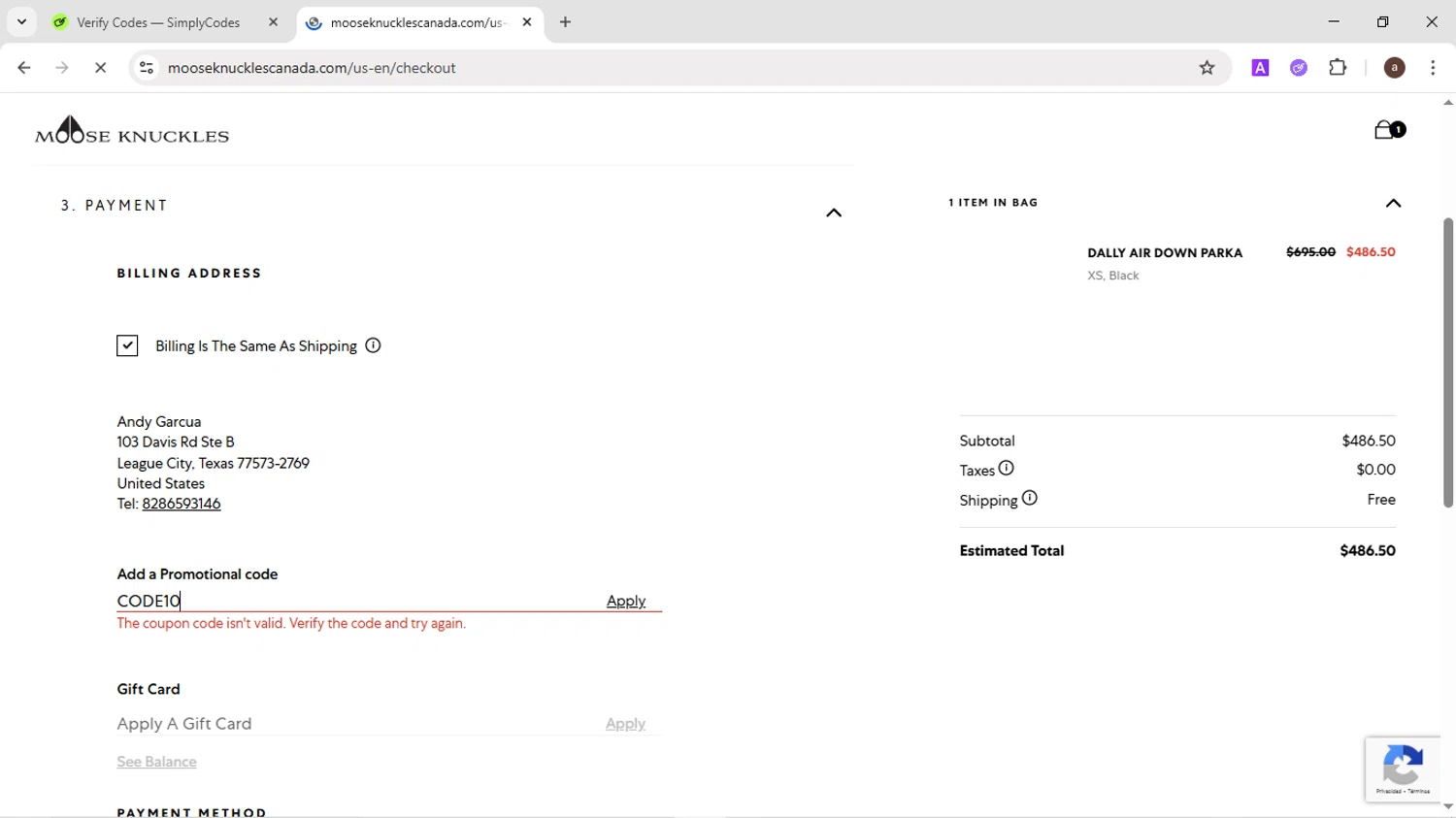Open the Extensions puzzle icon

1338,68
